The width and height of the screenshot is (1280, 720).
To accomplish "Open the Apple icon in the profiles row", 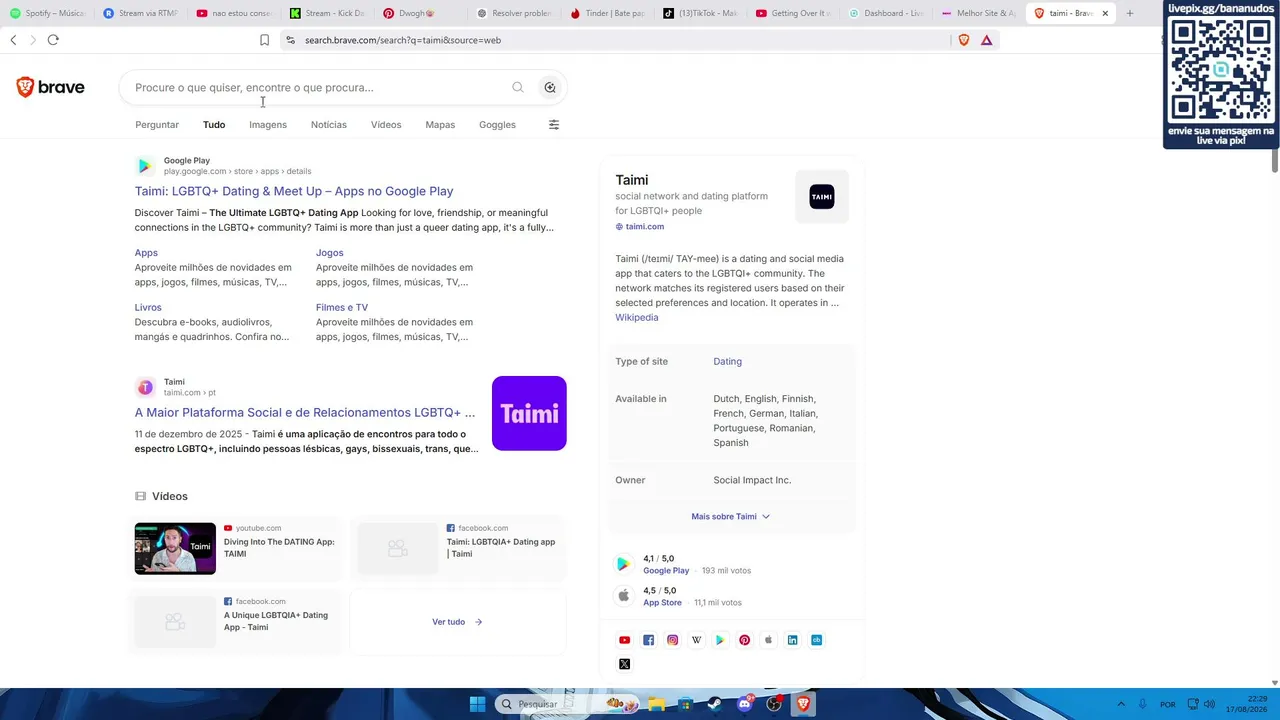I will click(769, 640).
